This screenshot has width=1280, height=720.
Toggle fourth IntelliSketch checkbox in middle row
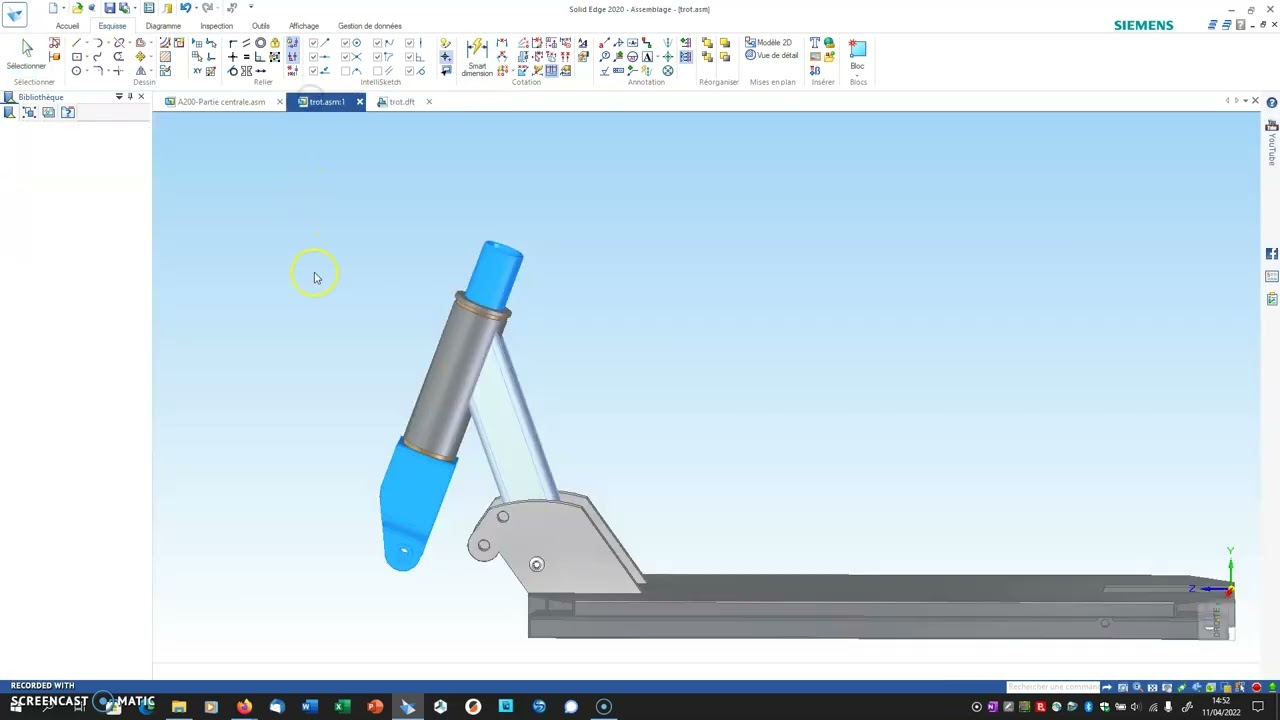(x=409, y=57)
